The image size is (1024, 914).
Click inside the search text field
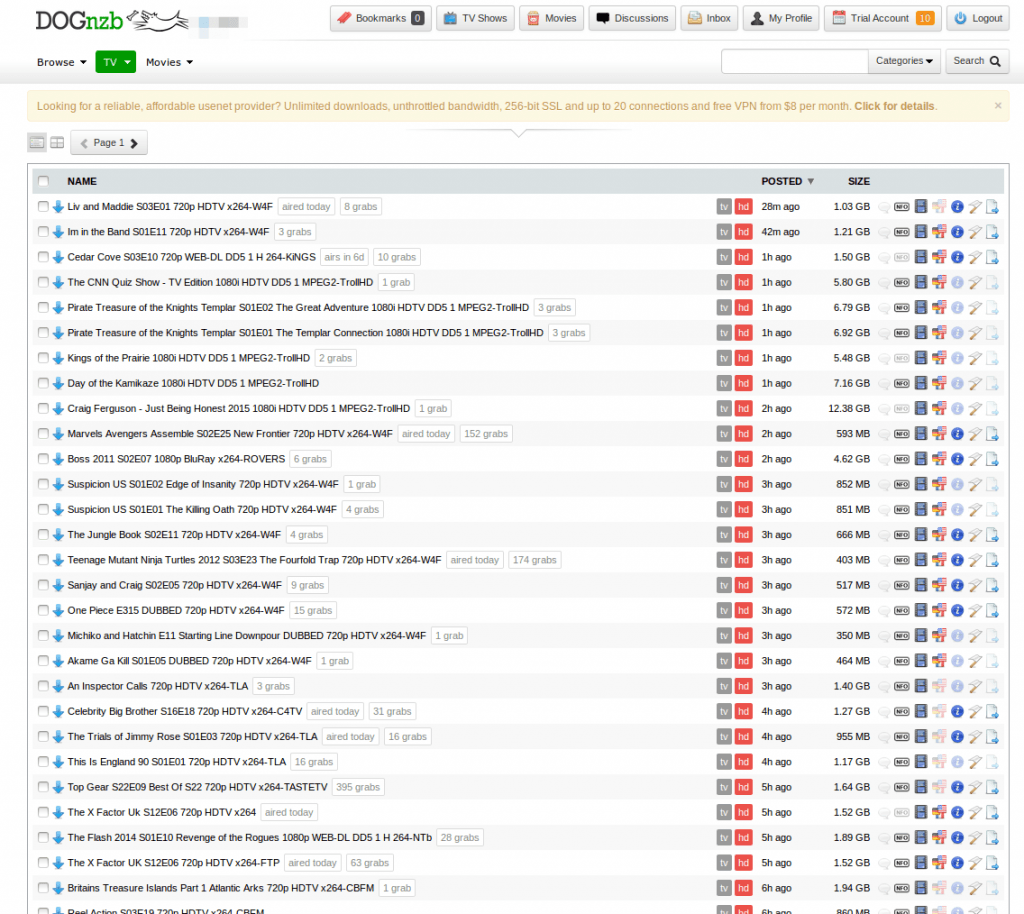pyautogui.click(x=794, y=61)
